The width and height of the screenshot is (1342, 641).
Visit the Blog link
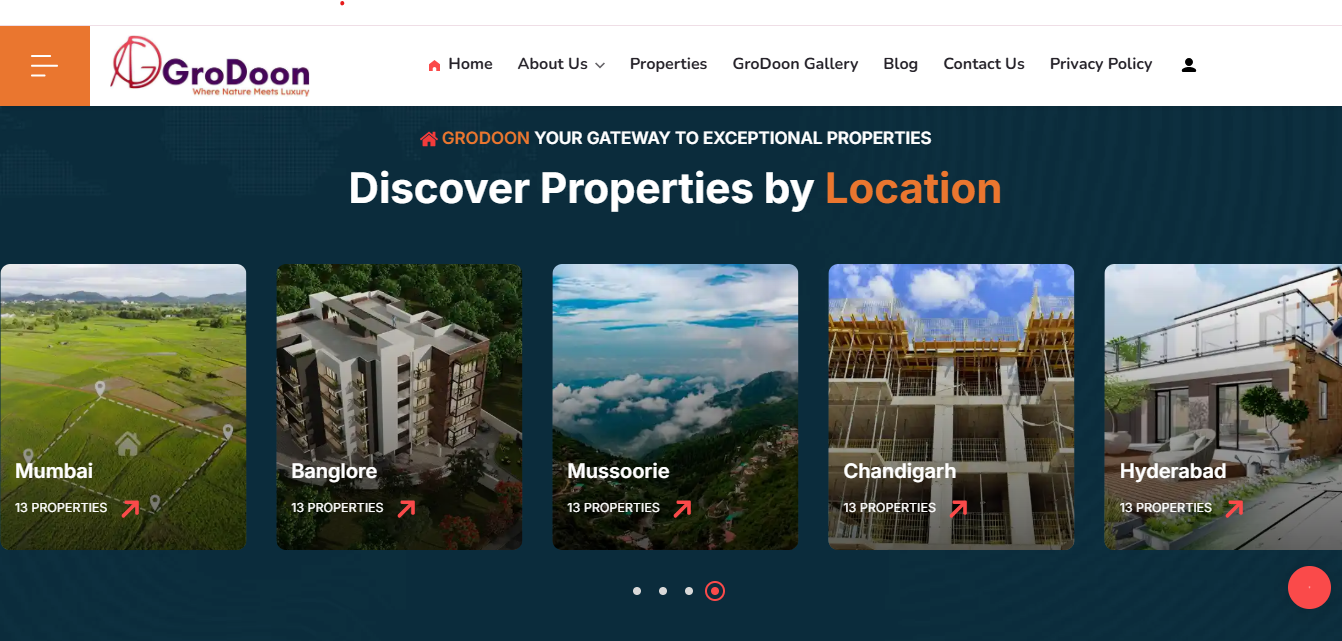(x=900, y=64)
